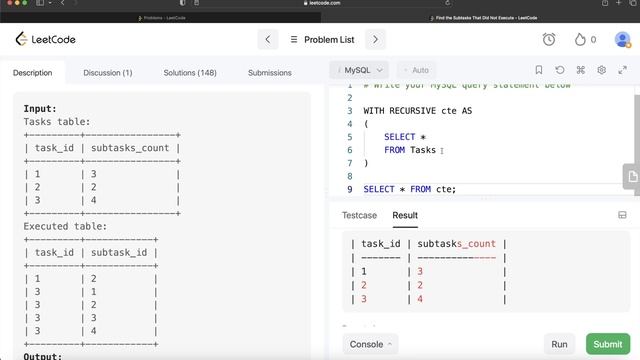Switch to the Description tab

33,73
